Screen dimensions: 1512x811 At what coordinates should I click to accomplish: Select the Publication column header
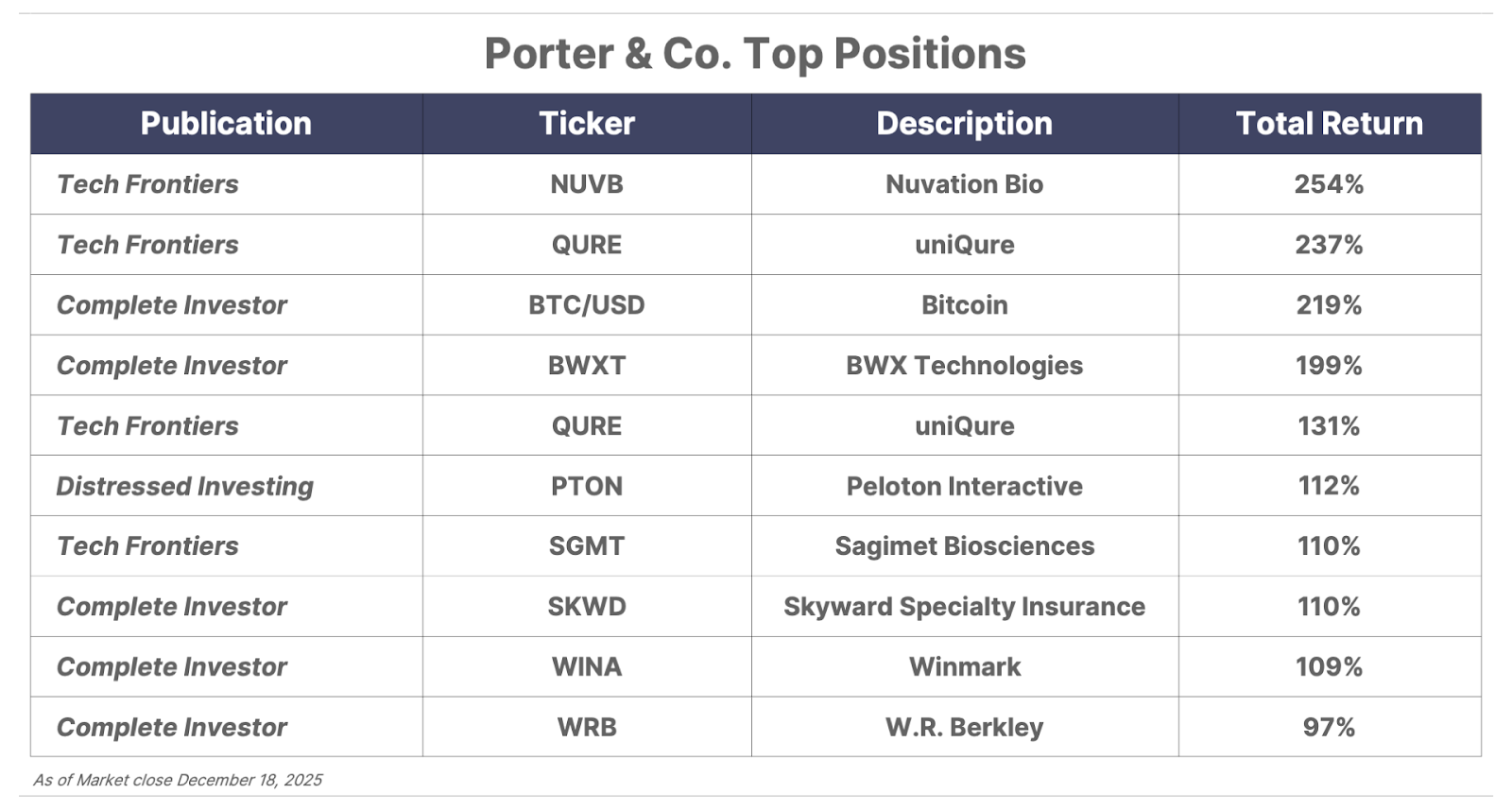point(226,124)
